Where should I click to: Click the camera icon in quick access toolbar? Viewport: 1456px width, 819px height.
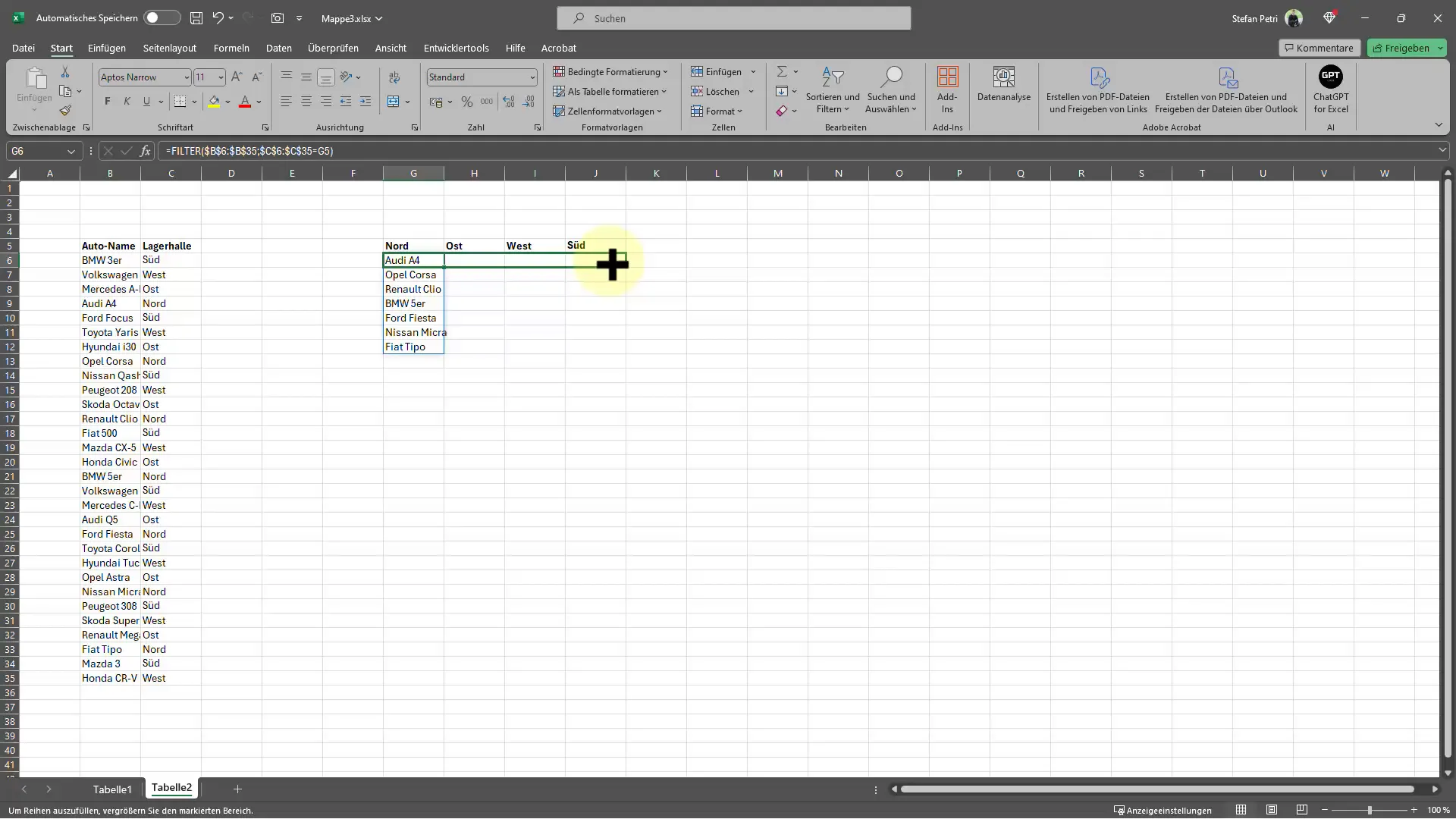coord(278,18)
